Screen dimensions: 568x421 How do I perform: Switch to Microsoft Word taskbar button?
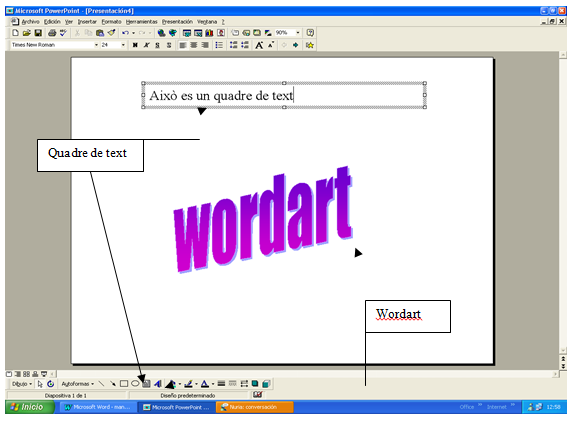98,407
